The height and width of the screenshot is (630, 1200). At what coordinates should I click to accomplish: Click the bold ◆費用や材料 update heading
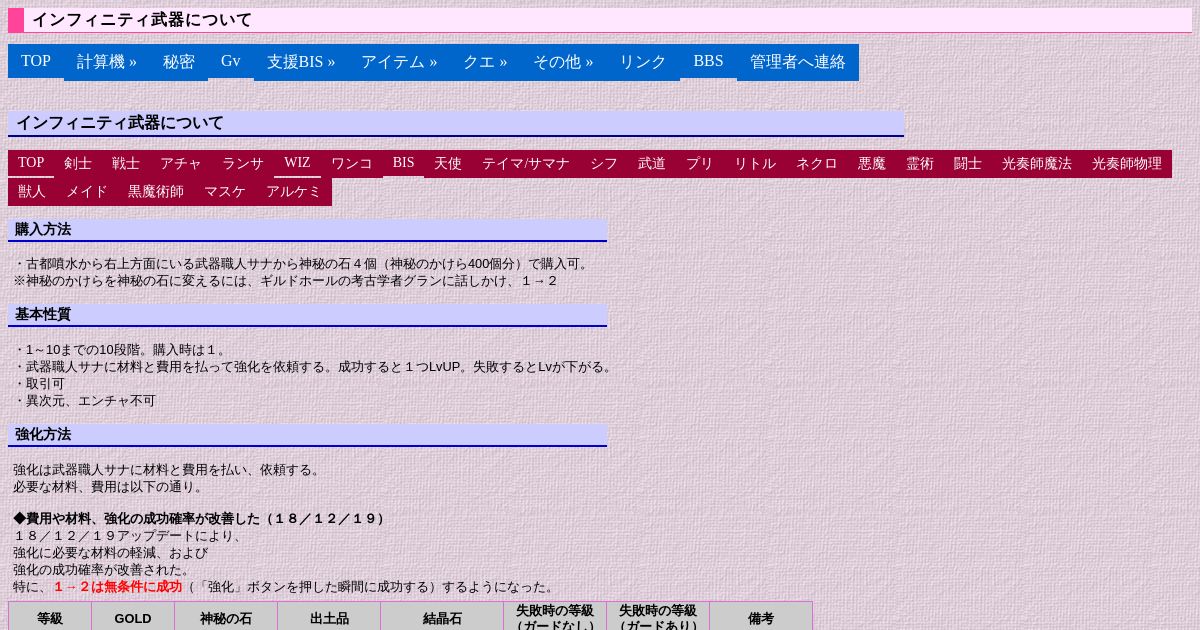point(200,519)
